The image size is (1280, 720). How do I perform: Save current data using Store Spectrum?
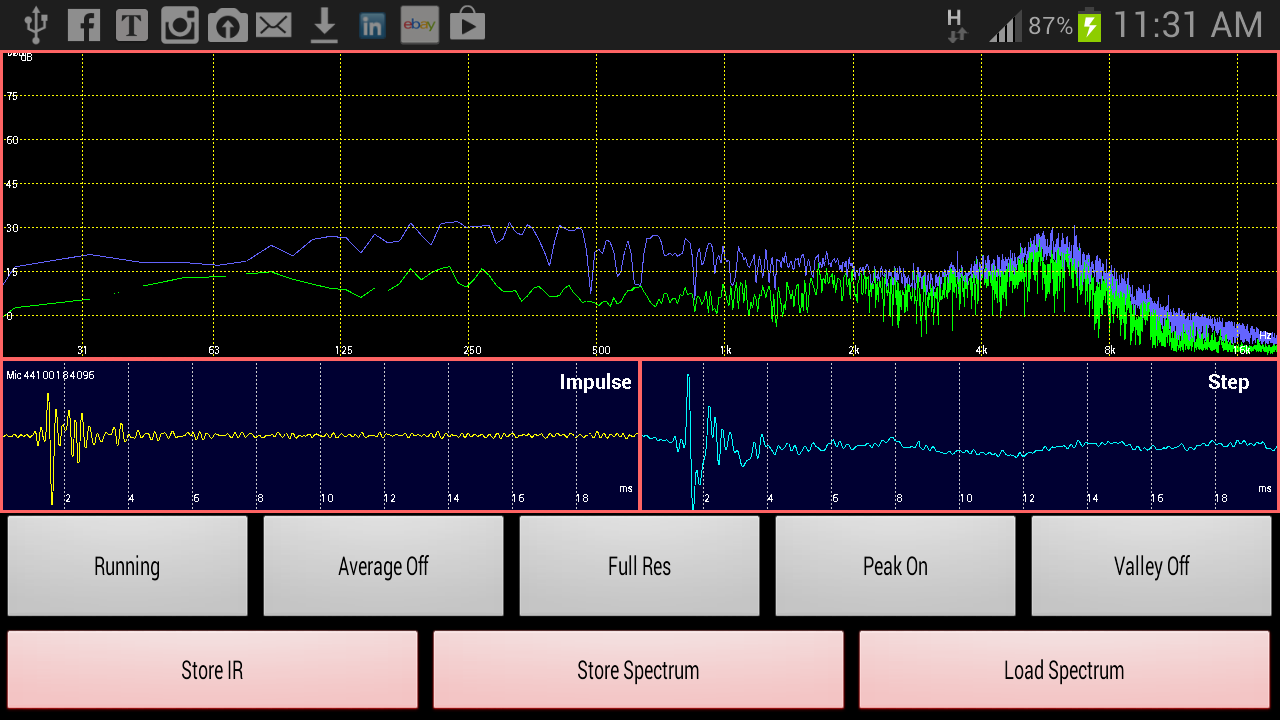point(638,669)
